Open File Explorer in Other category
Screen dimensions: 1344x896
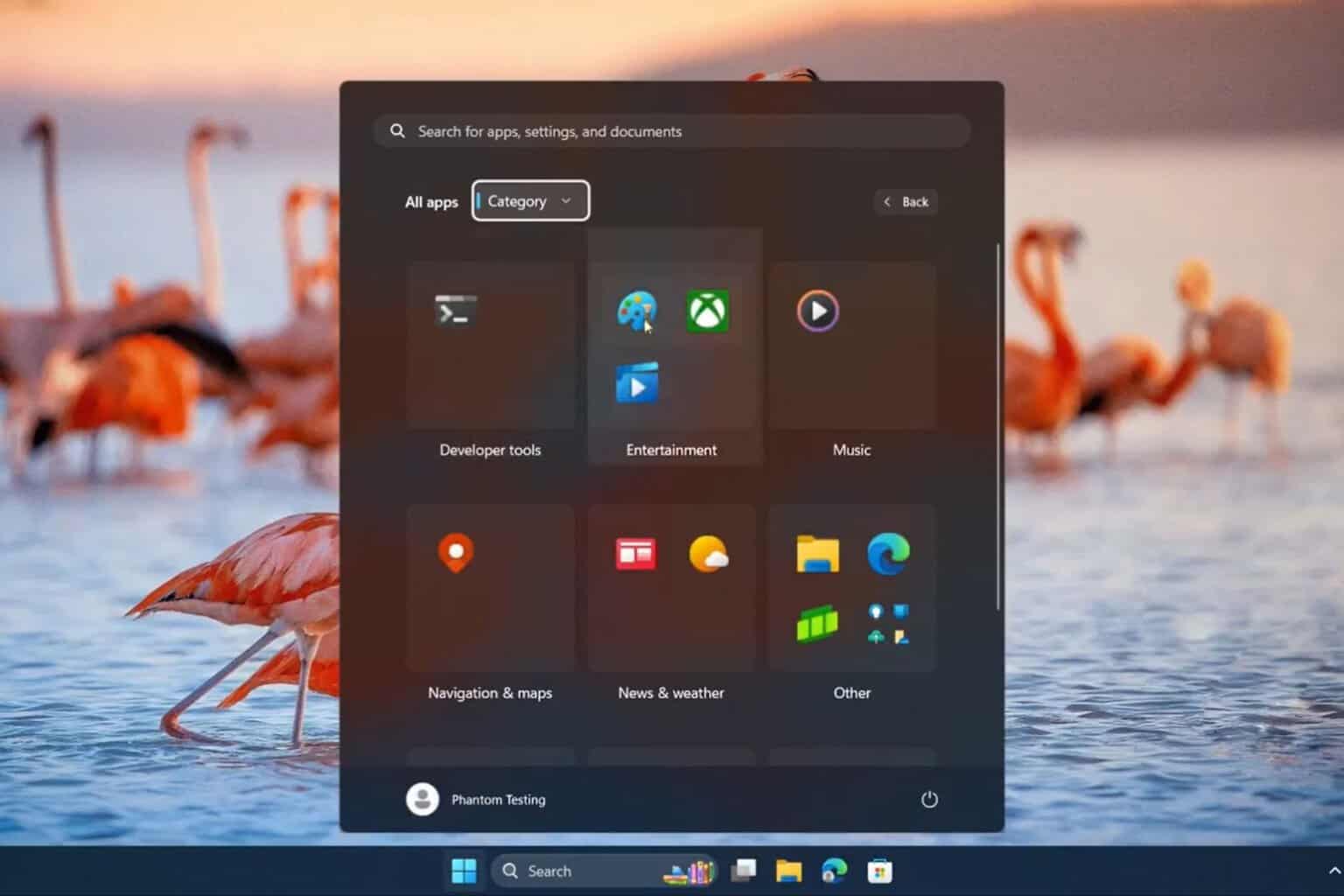818,554
